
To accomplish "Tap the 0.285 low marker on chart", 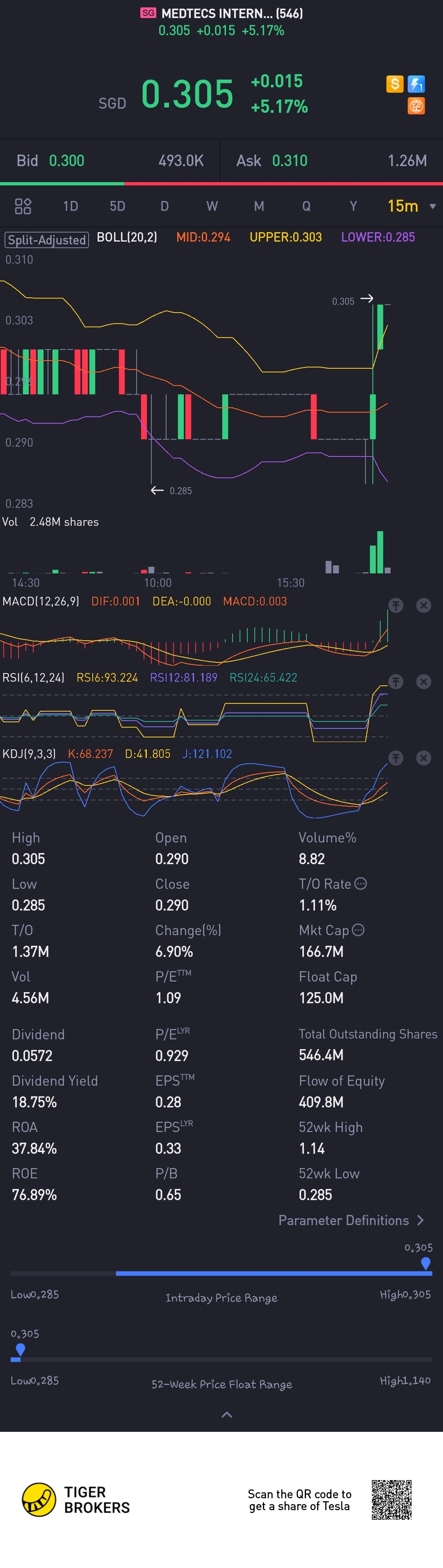I will pos(171,491).
